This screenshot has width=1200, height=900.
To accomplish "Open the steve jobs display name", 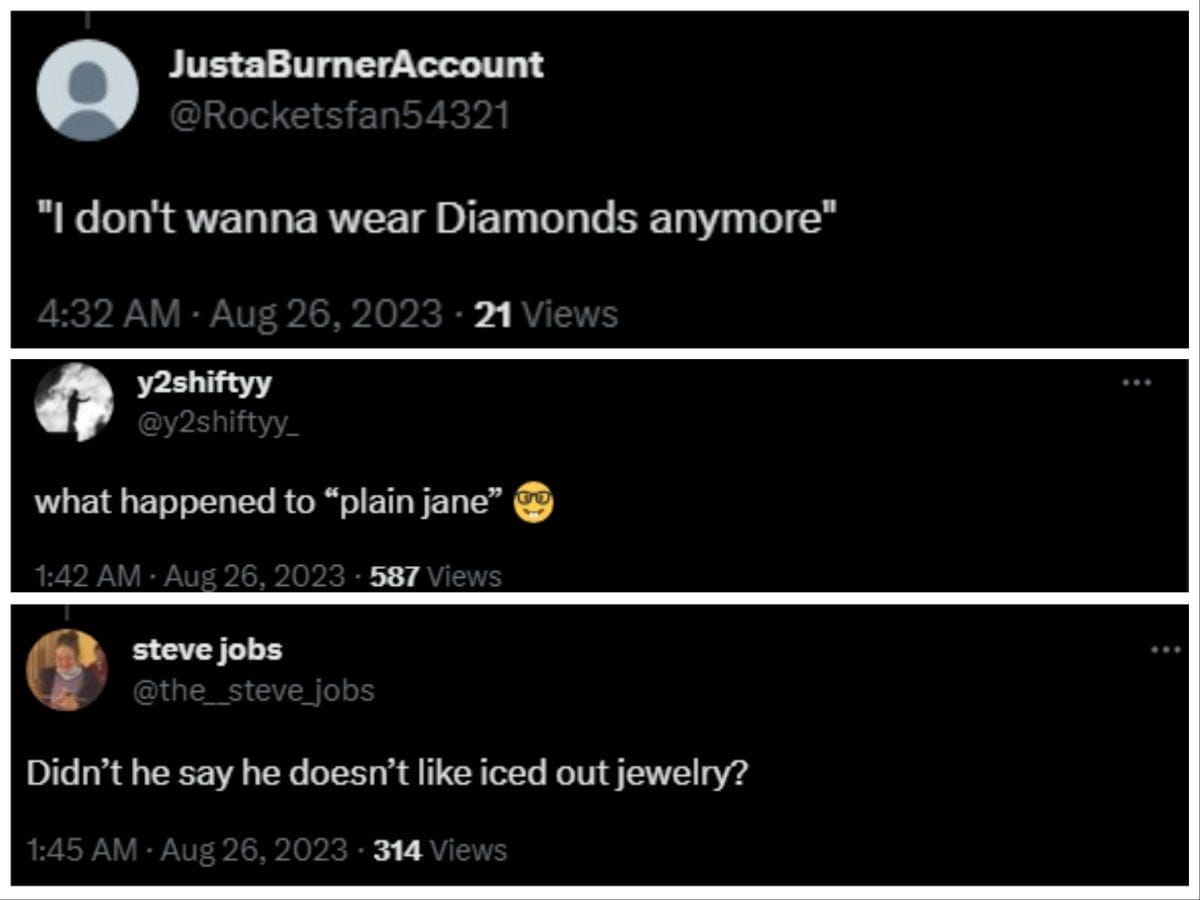I will tap(207, 650).
